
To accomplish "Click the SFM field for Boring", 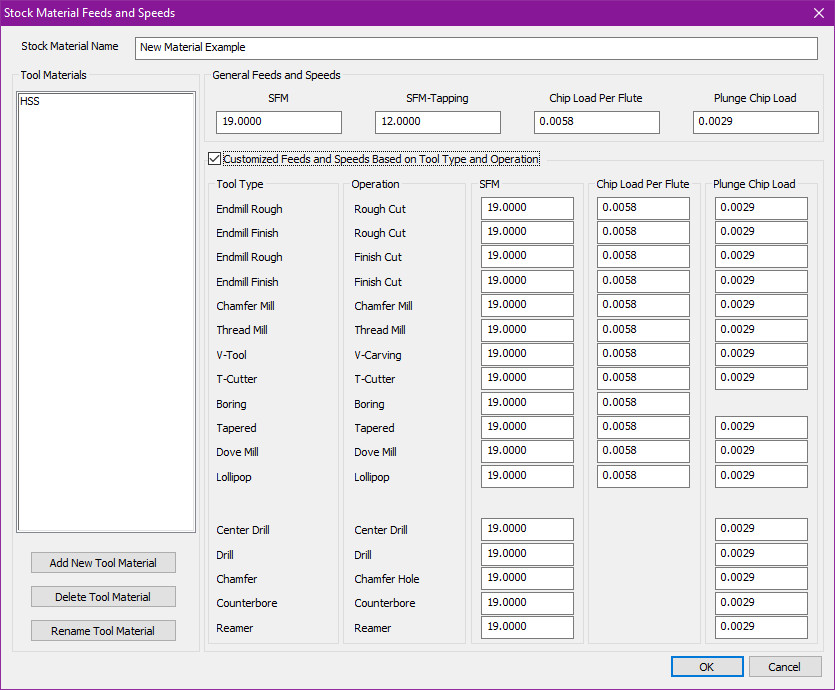I will click(527, 402).
